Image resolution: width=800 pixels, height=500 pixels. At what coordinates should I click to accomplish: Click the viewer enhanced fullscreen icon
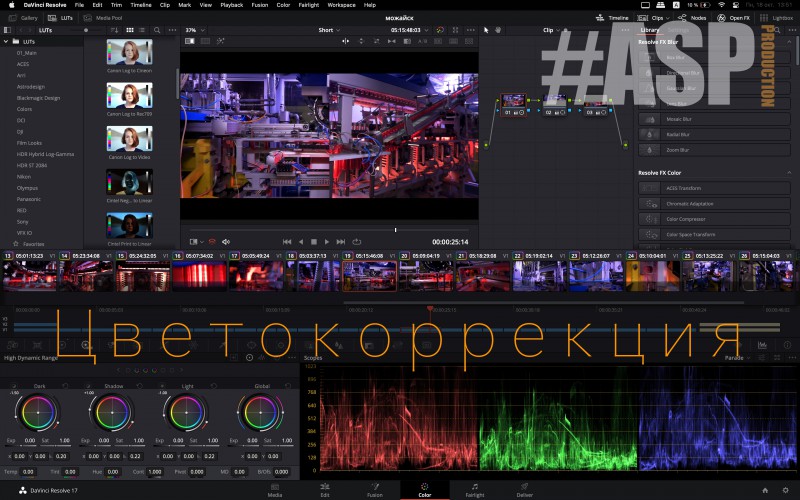pyautogui.click(x=456, y=30)
